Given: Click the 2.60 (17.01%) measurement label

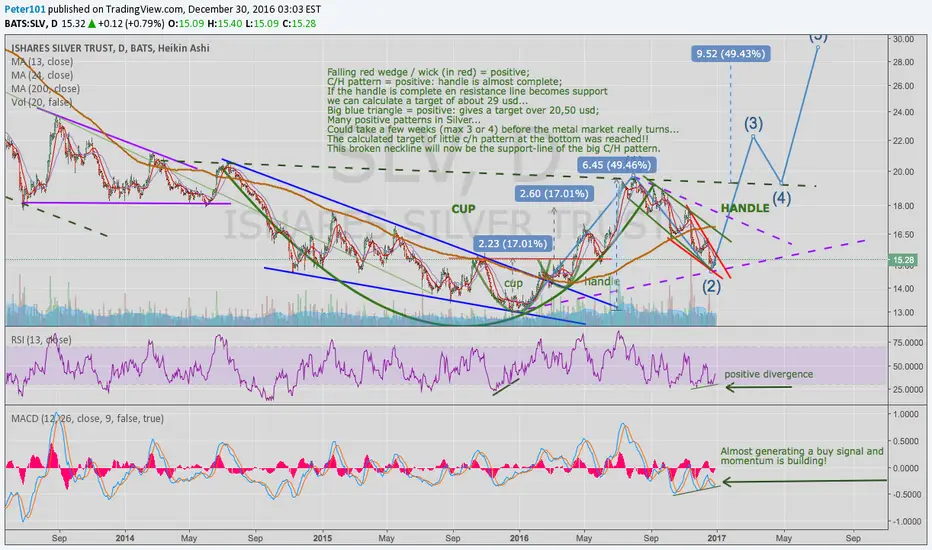Looking at the screenshot, I should (554, 193).
